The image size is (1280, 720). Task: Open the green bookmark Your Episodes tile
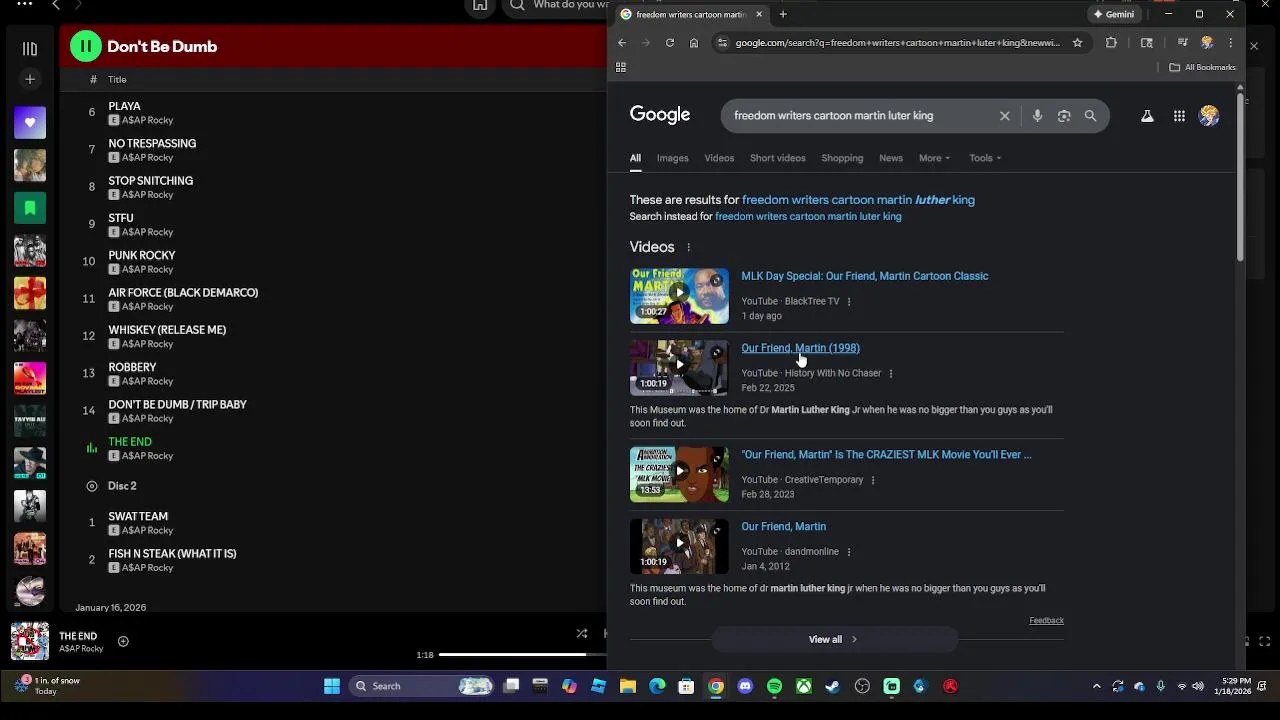coord(30,208)
